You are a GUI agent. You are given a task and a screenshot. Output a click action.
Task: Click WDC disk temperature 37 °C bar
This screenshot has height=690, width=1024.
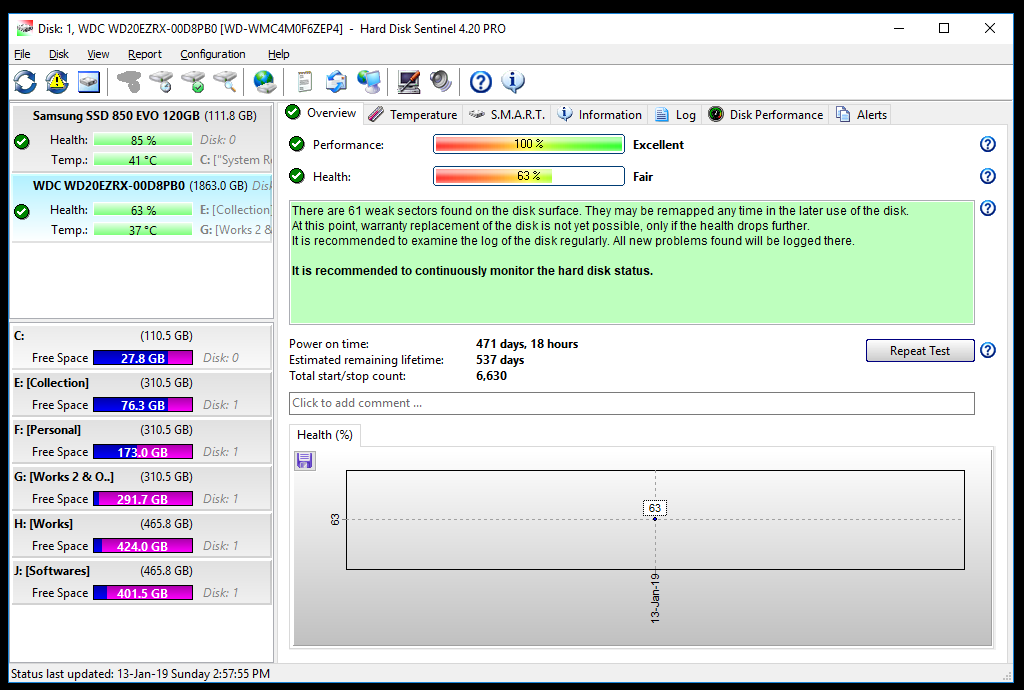pyautogui.click(x=142, y=230)
